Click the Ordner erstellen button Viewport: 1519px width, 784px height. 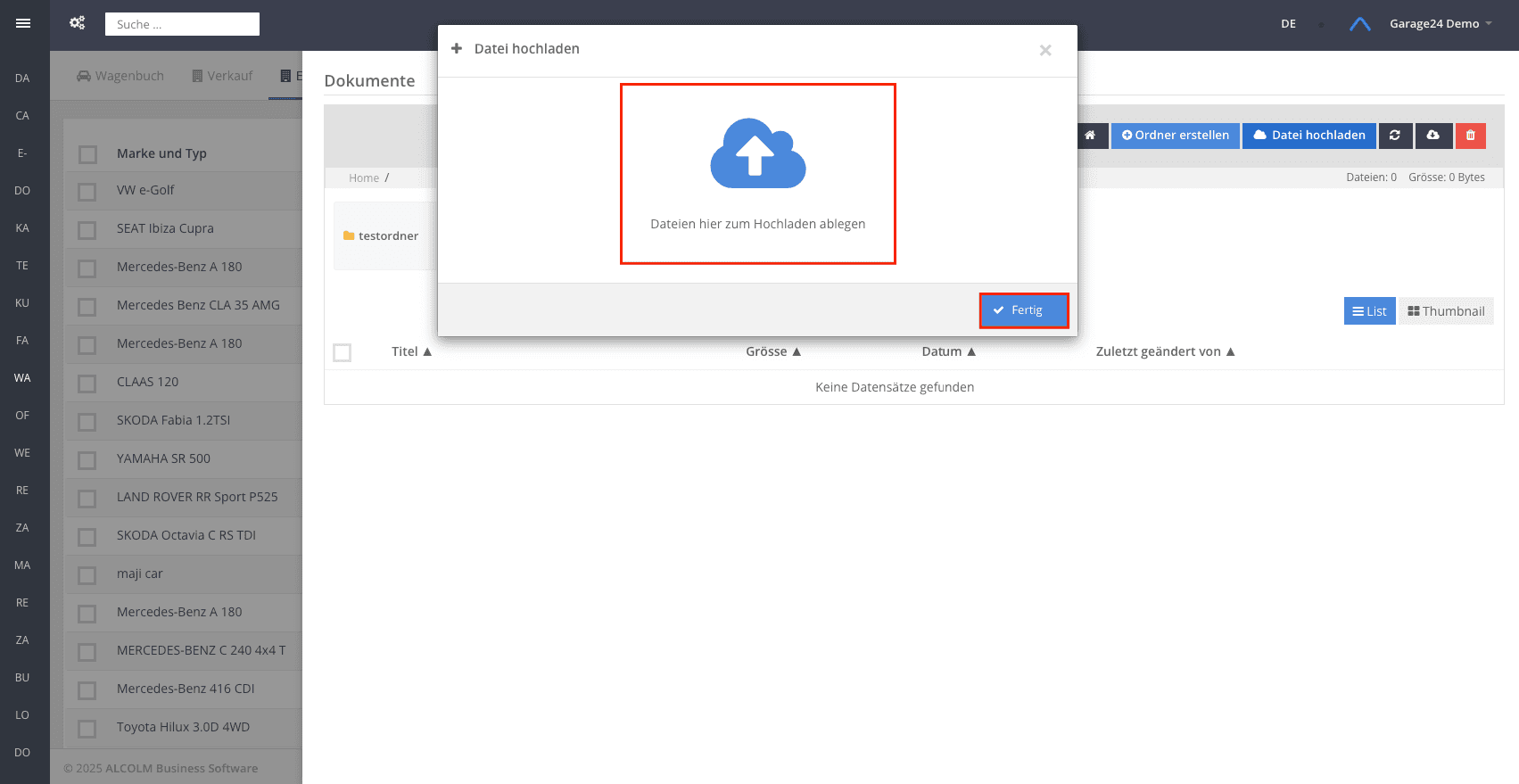click(1176, 136)
